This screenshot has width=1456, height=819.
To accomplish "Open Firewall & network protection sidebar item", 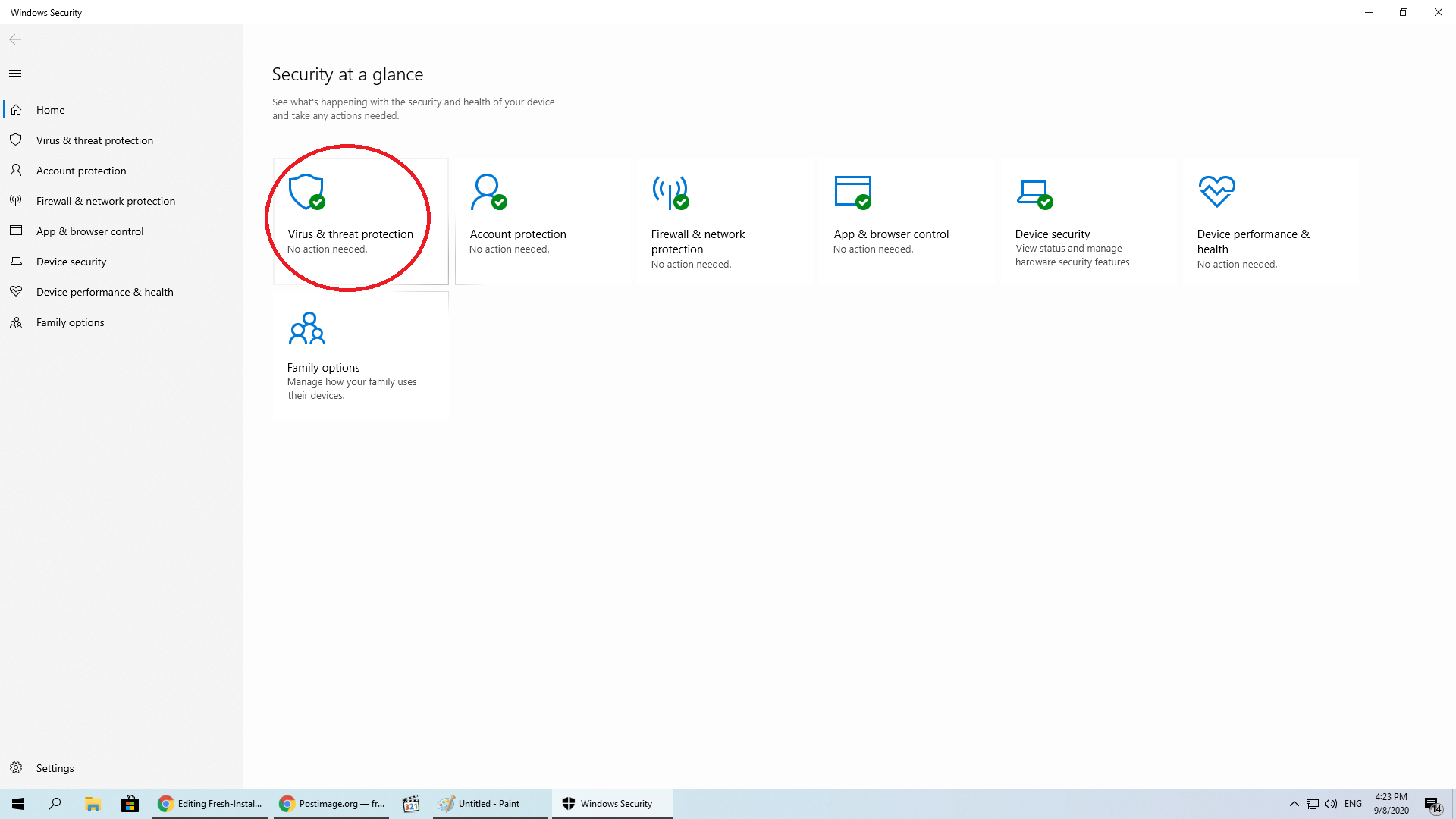I will [x=105, y=201].
